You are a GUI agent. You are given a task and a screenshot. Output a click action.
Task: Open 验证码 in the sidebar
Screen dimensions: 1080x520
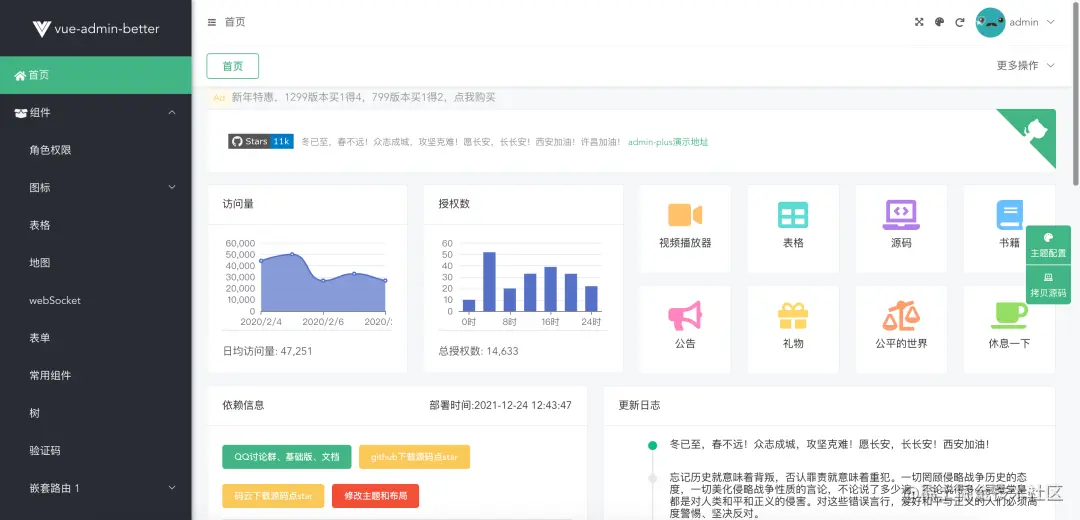pyautogui.click(x=96, y=450)
